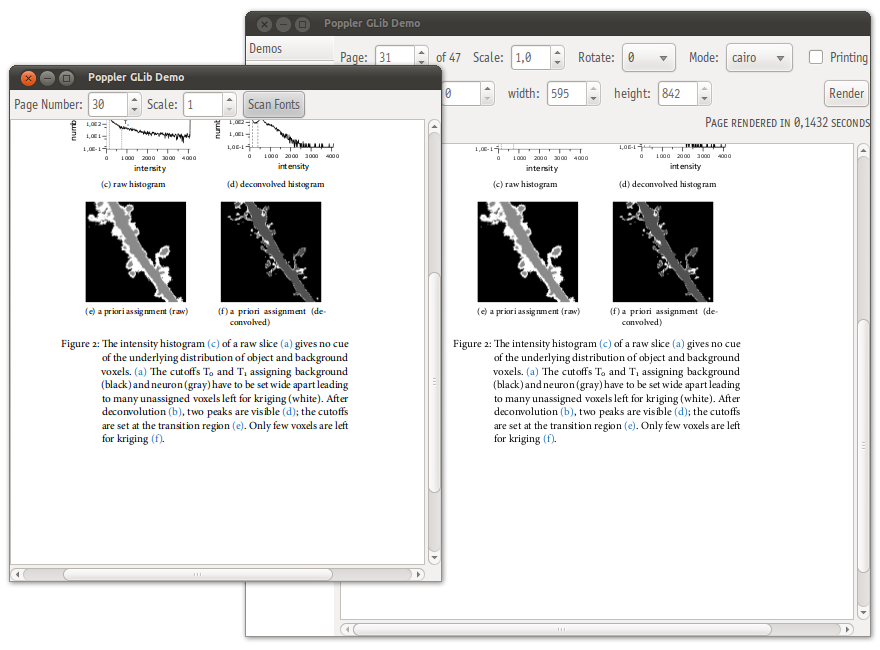The height and width of the screenshot is (650, 880).
Task: Click horizontal scrollbar of the back window
Action: [x=600, y=629]
